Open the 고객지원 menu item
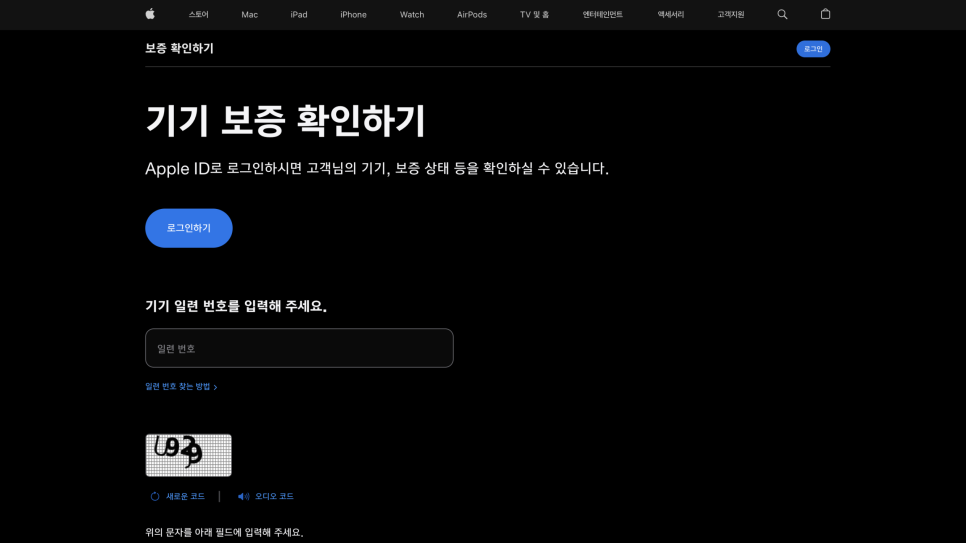The height and width of the screenshot is (543, 966). point(731,14)
